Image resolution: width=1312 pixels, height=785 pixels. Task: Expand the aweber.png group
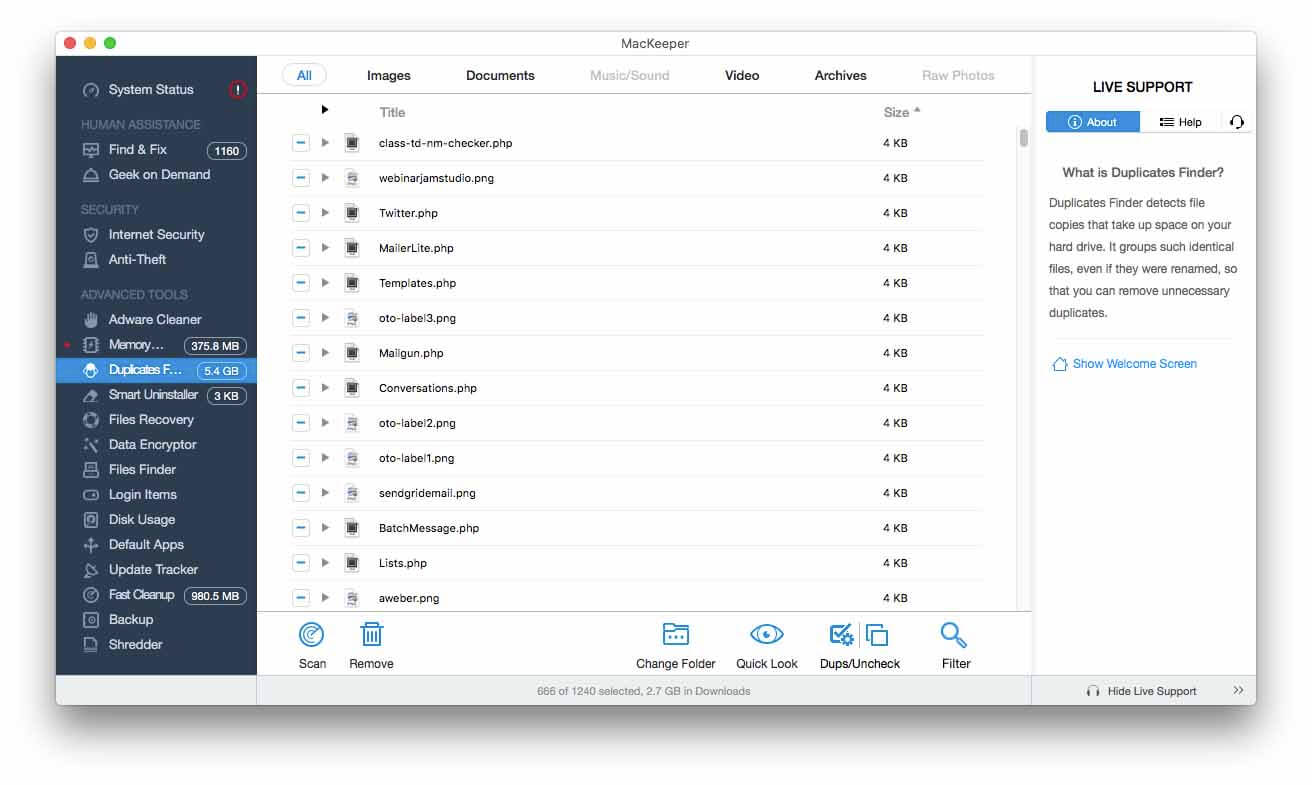pyautogui.click(x=325, y=598)
